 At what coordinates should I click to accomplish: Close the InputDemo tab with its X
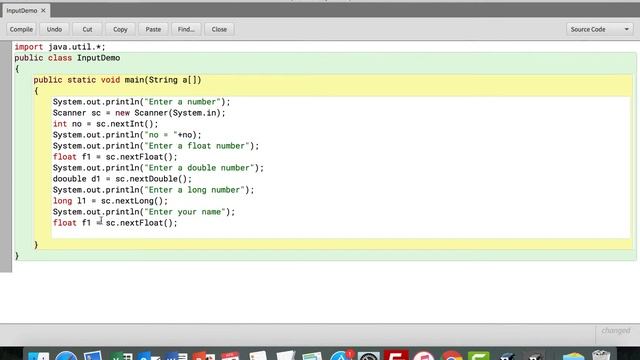(43, 11)
